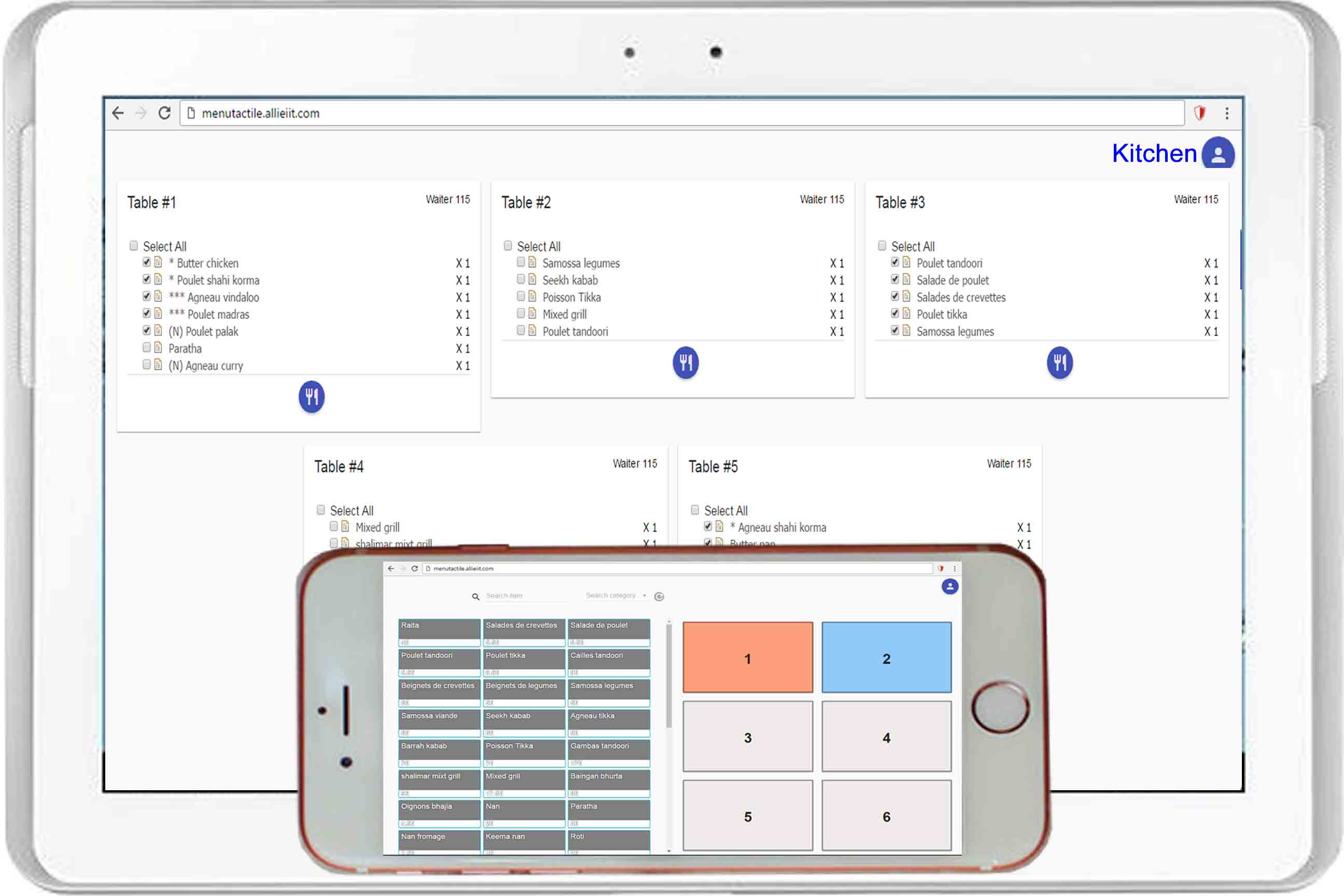Open the browser three-dot menu on tablet
Screen dimensions: 1344x896
1226,113
